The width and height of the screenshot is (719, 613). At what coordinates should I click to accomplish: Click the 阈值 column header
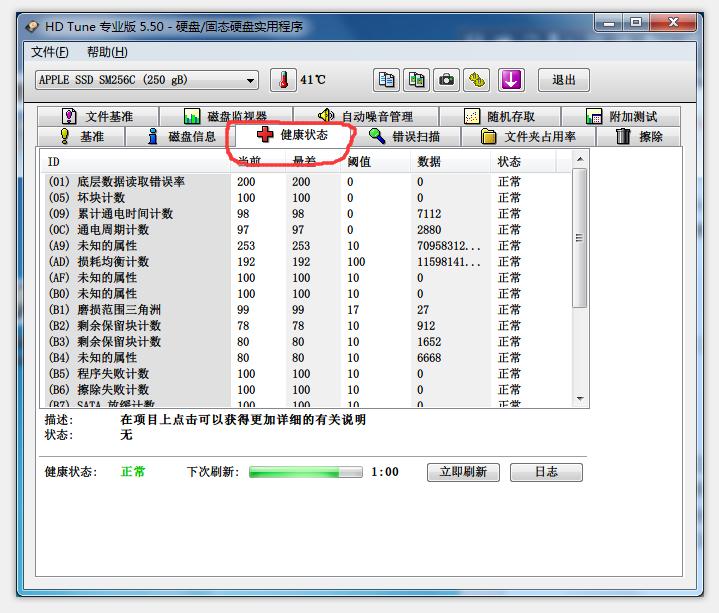(x=376, y=161)
